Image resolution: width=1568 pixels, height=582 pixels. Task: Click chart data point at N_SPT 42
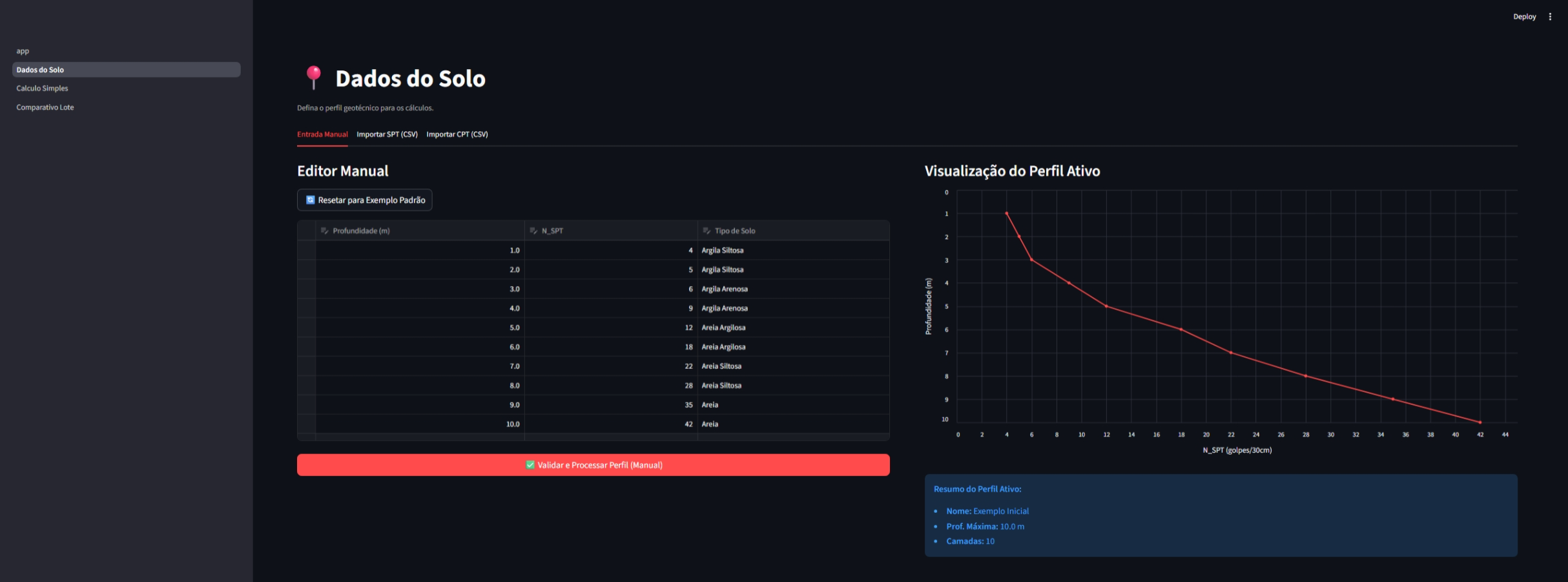1480,422
